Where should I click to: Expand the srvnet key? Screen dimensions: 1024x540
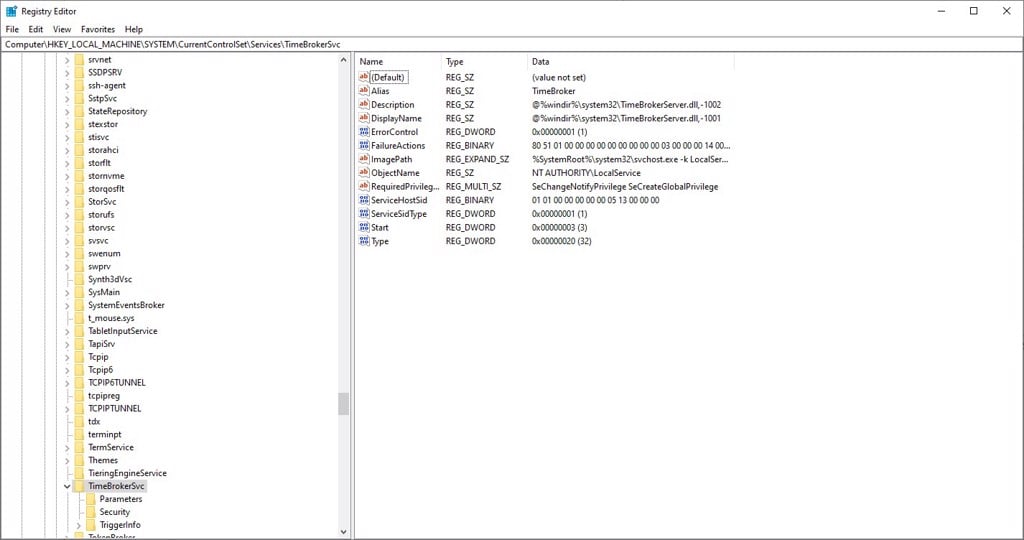coord(67,59)
